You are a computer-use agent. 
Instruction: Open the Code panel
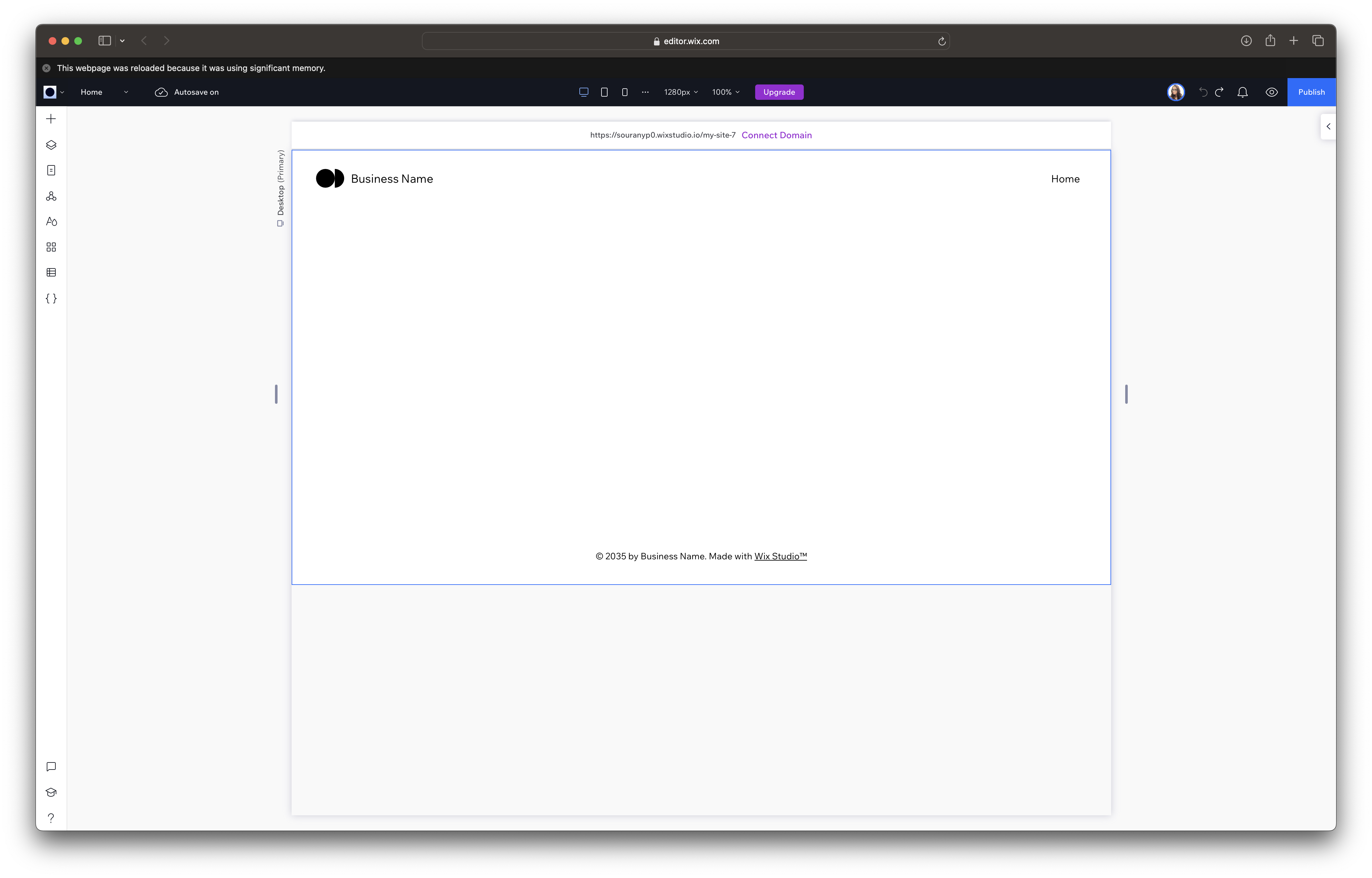(51, 298)
